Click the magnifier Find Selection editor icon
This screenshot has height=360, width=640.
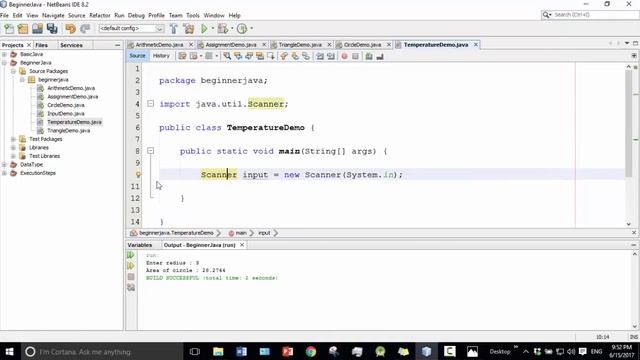pos(227,56)
